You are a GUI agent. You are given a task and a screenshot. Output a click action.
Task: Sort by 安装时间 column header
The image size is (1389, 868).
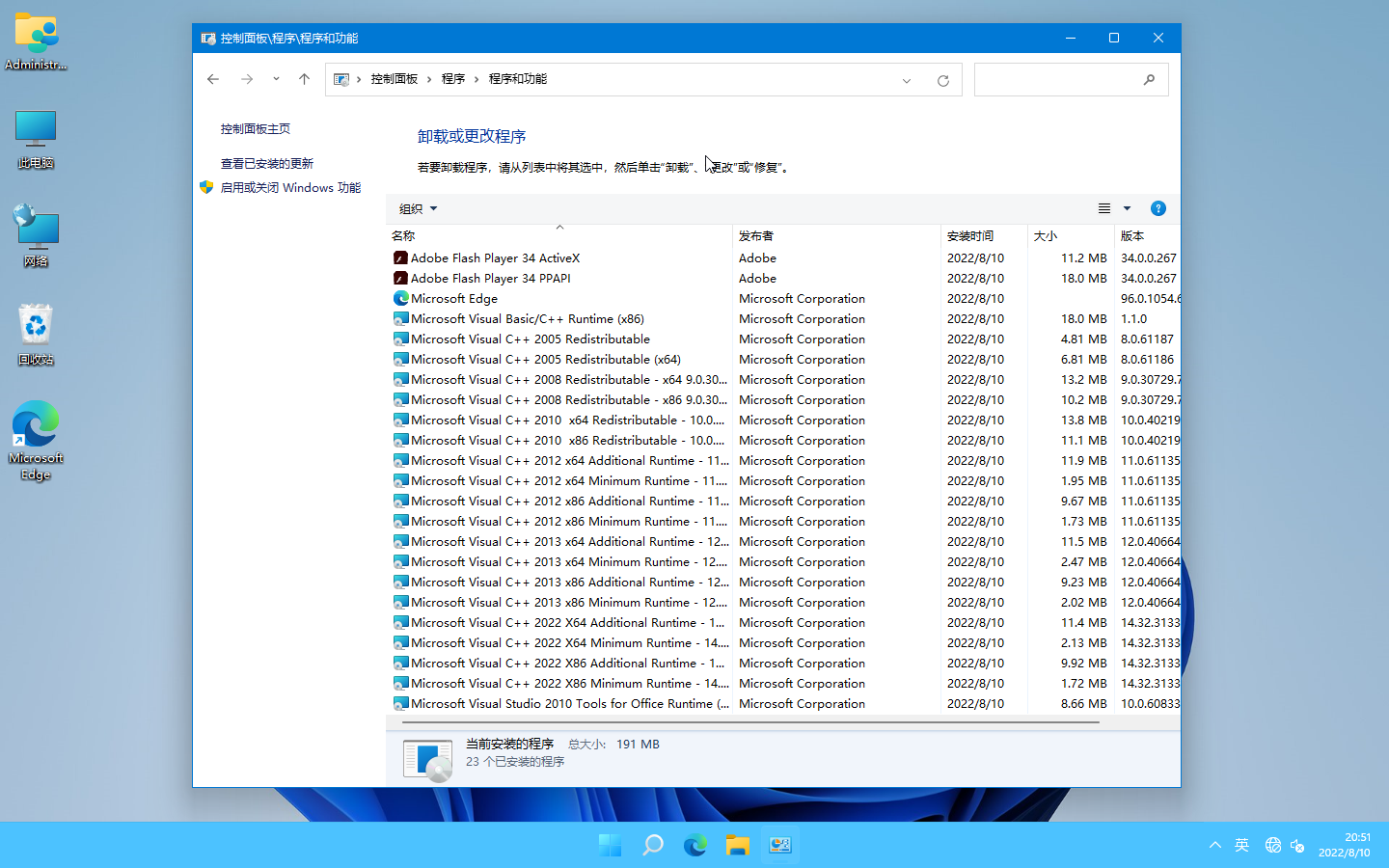pos(984,235)
